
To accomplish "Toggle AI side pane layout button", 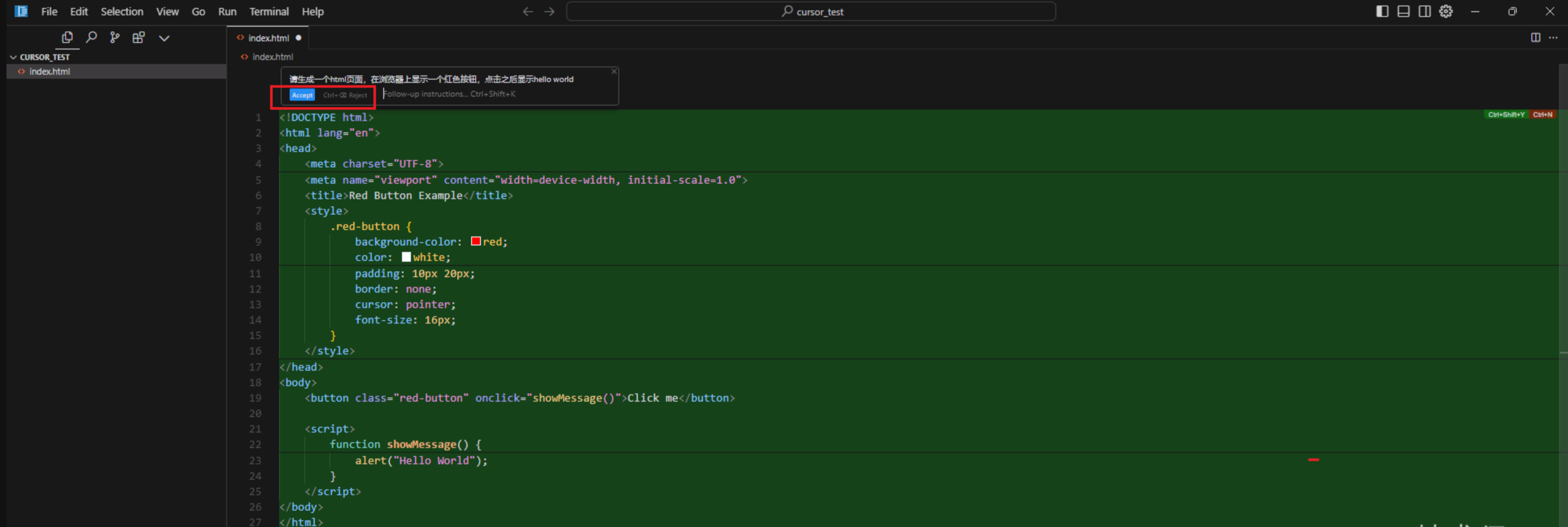I will tap(1424, 11).
